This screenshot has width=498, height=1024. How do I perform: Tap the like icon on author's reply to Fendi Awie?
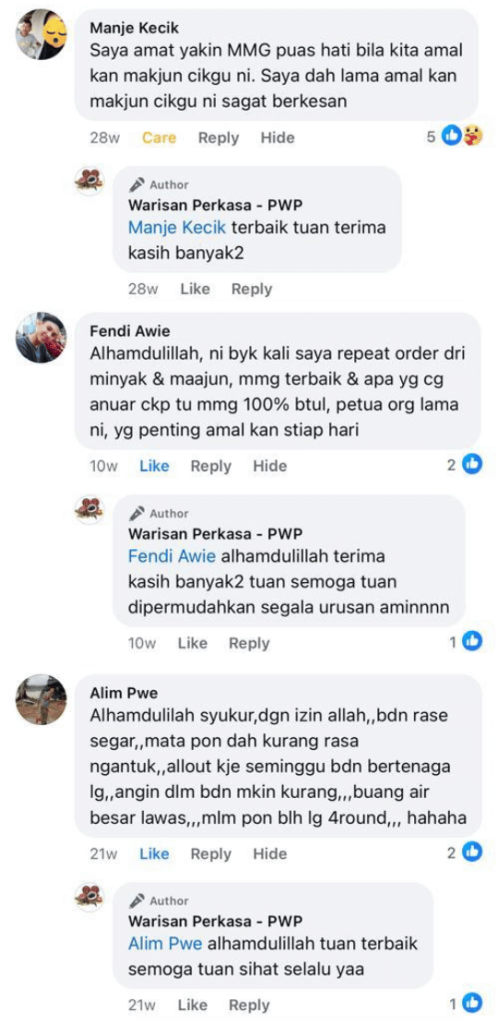472,642
